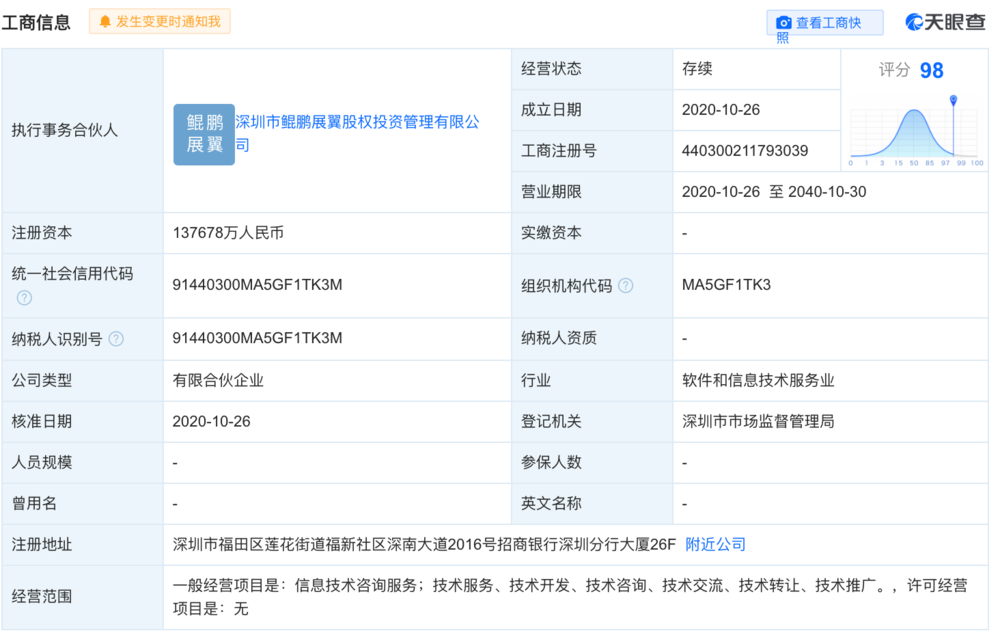Image resolution: width=1000 pixels, height=633 pixels.
Task: Click help icon under 统一社会信用代码
Action: [x=24, y=298]
